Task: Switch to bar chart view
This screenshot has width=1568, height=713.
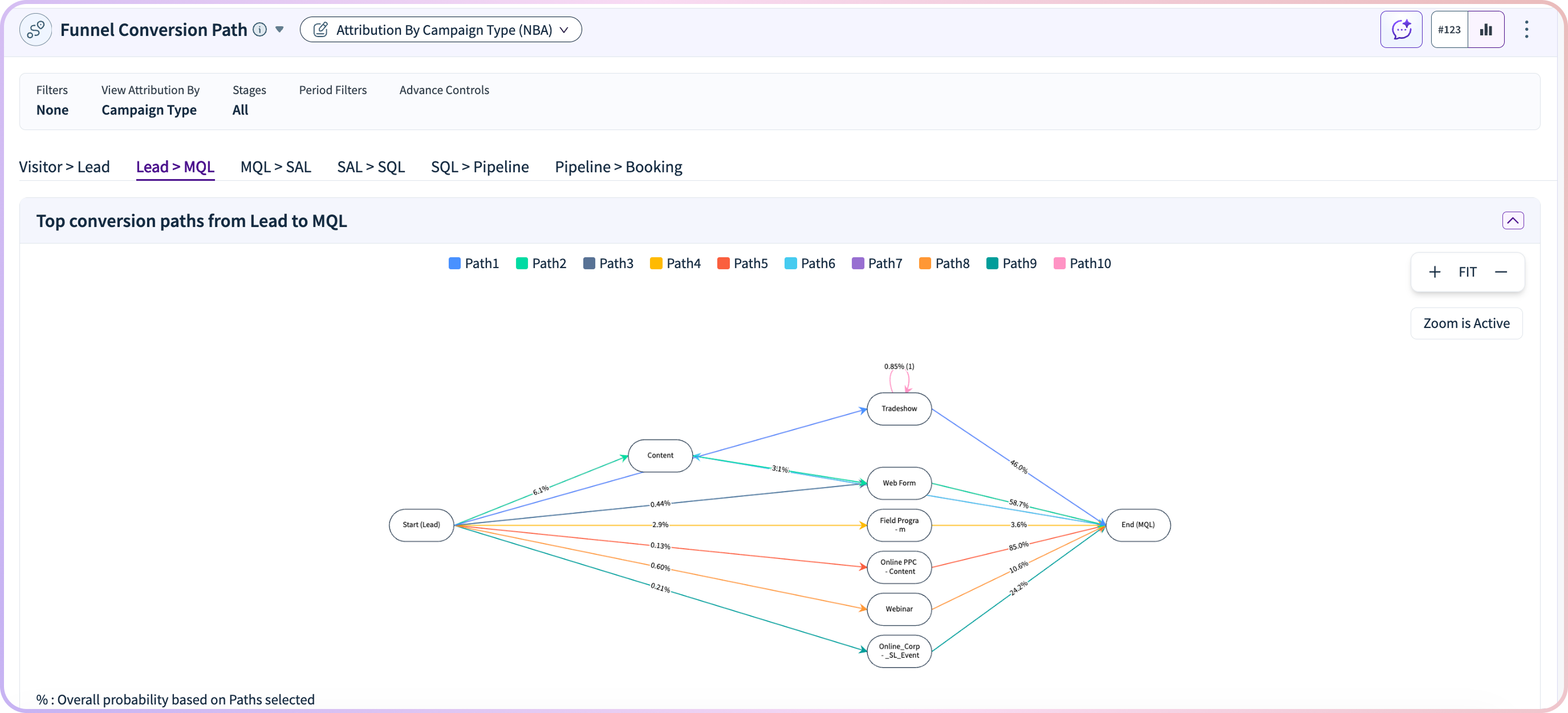Action: [1486, 29]
